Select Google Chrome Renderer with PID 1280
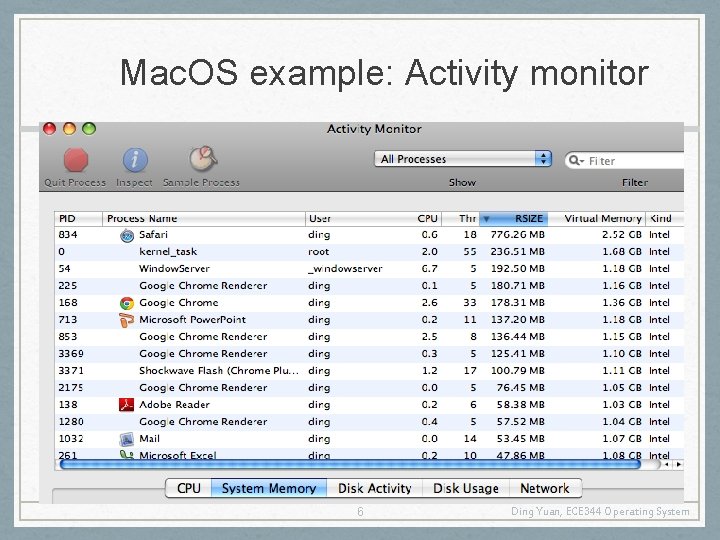 (x=369, y=422)
